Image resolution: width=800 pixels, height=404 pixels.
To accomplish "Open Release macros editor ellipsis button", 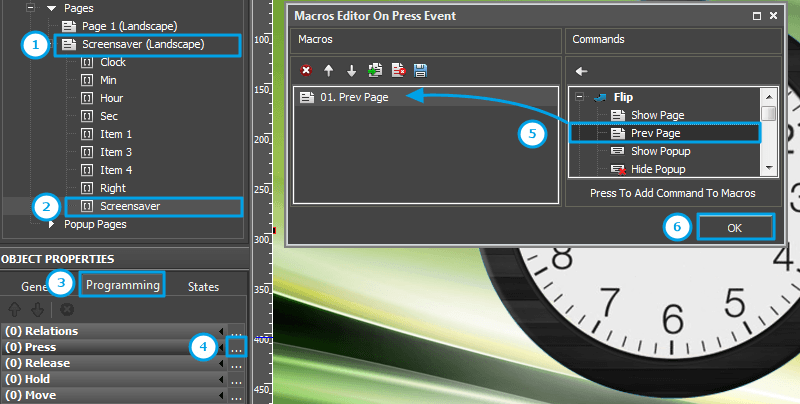I will pos(236,363).
